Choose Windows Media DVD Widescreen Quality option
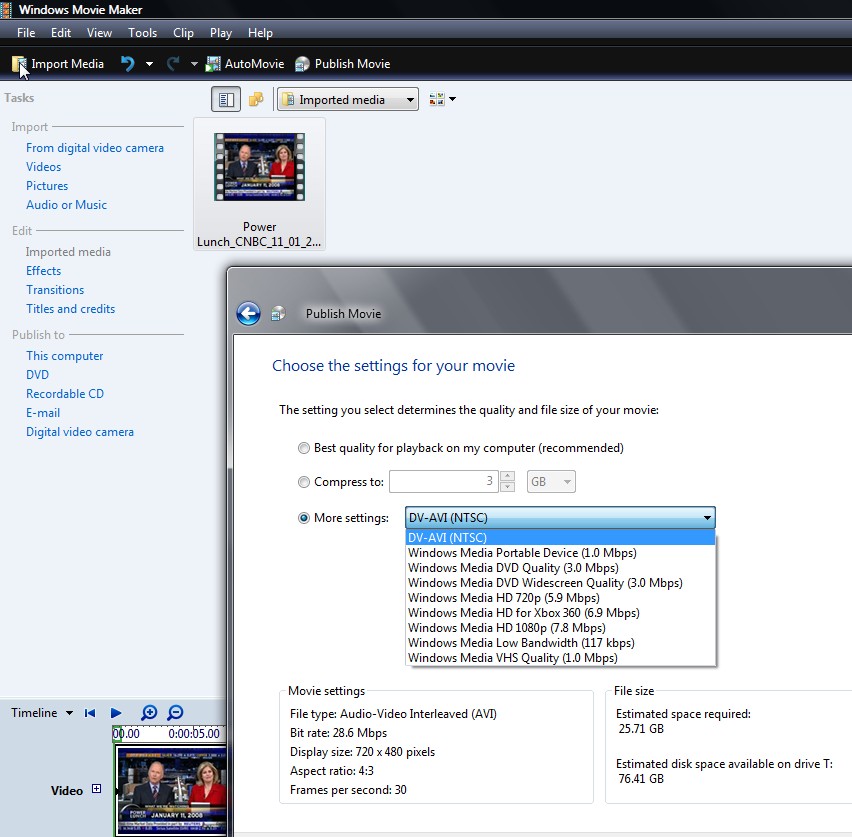 (x=560, y=583)
